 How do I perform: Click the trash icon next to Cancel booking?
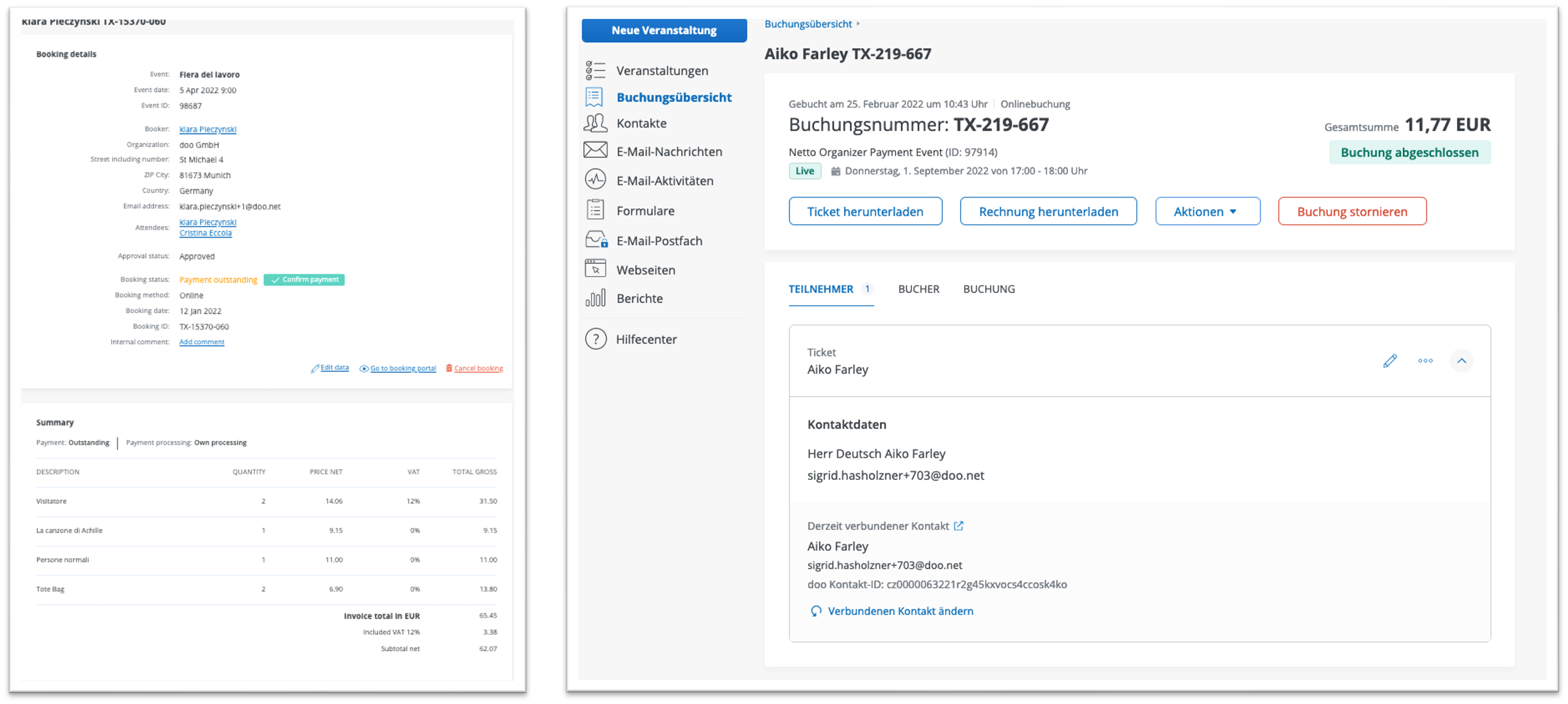pyautogui.click(x=449, y=368)
